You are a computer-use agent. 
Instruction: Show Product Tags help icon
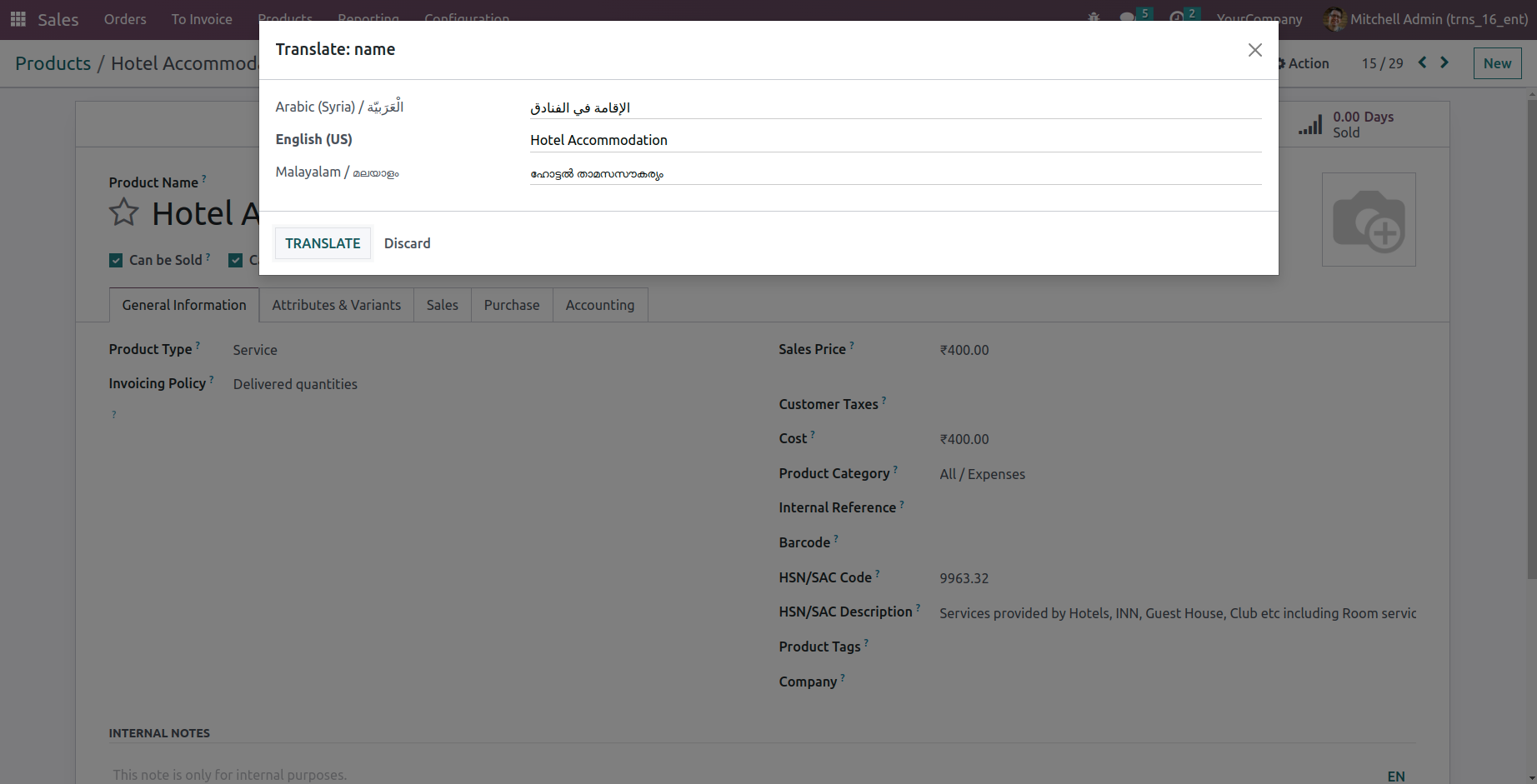[x=866, y=642]
